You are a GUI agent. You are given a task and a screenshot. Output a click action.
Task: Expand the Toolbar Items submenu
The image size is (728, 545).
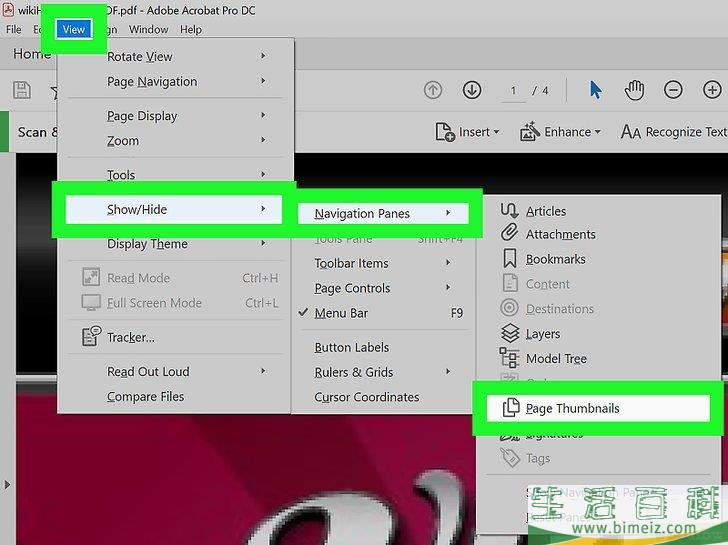pyautogui.click(x=383, y=263)
